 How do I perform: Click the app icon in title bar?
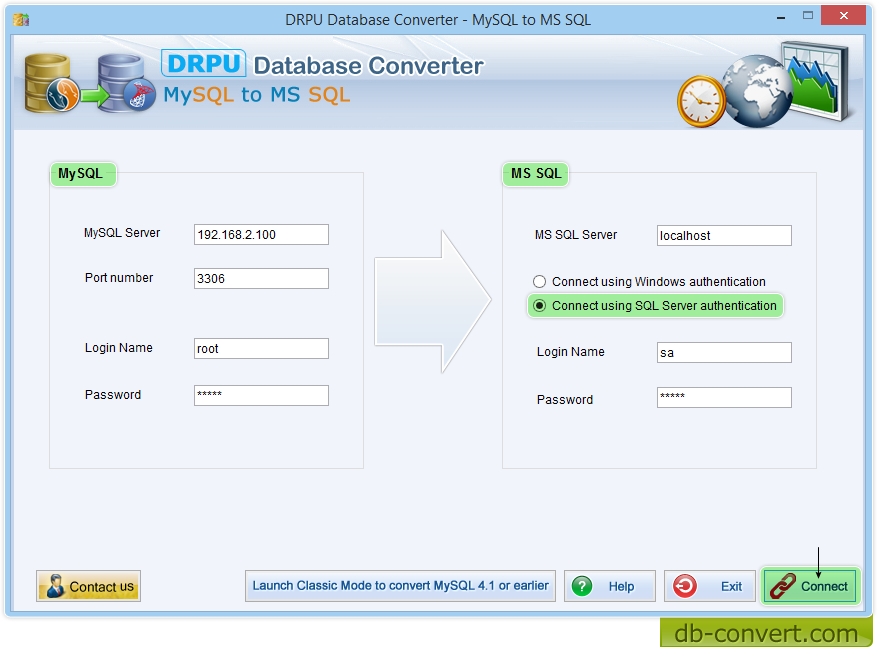coord(21,20)
